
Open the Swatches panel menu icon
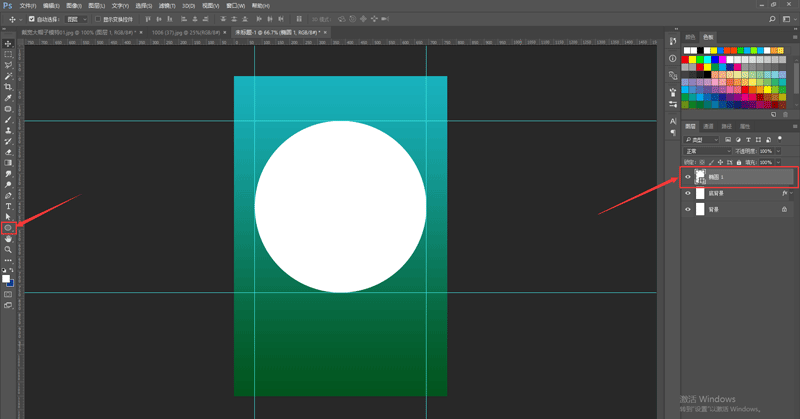[794, 37]
